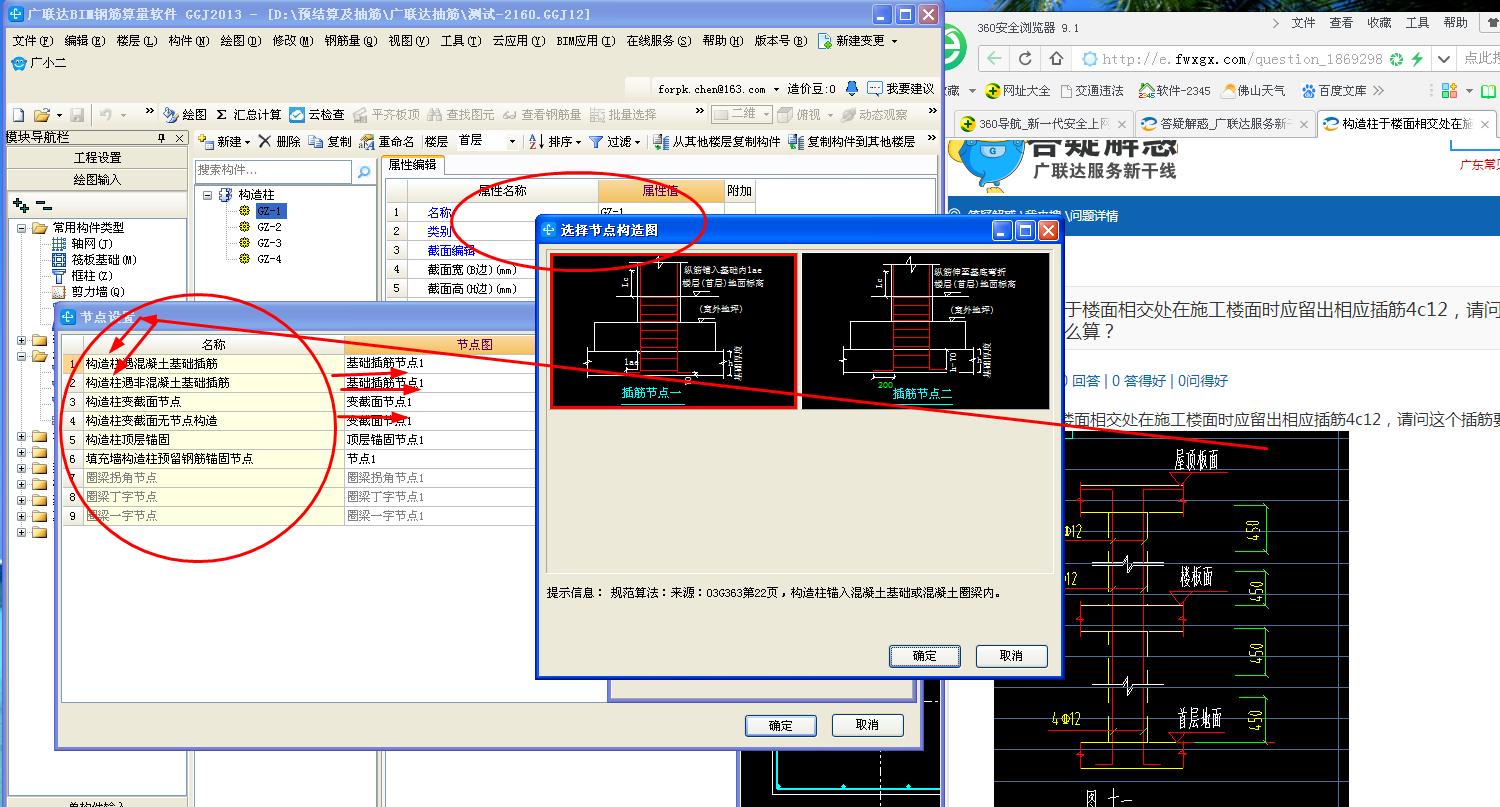Pin the 模块导航栏 panel
Image resolution: width=1500 pixels, height=807 pixels.
pyautogui.click(x=162, y=138)
